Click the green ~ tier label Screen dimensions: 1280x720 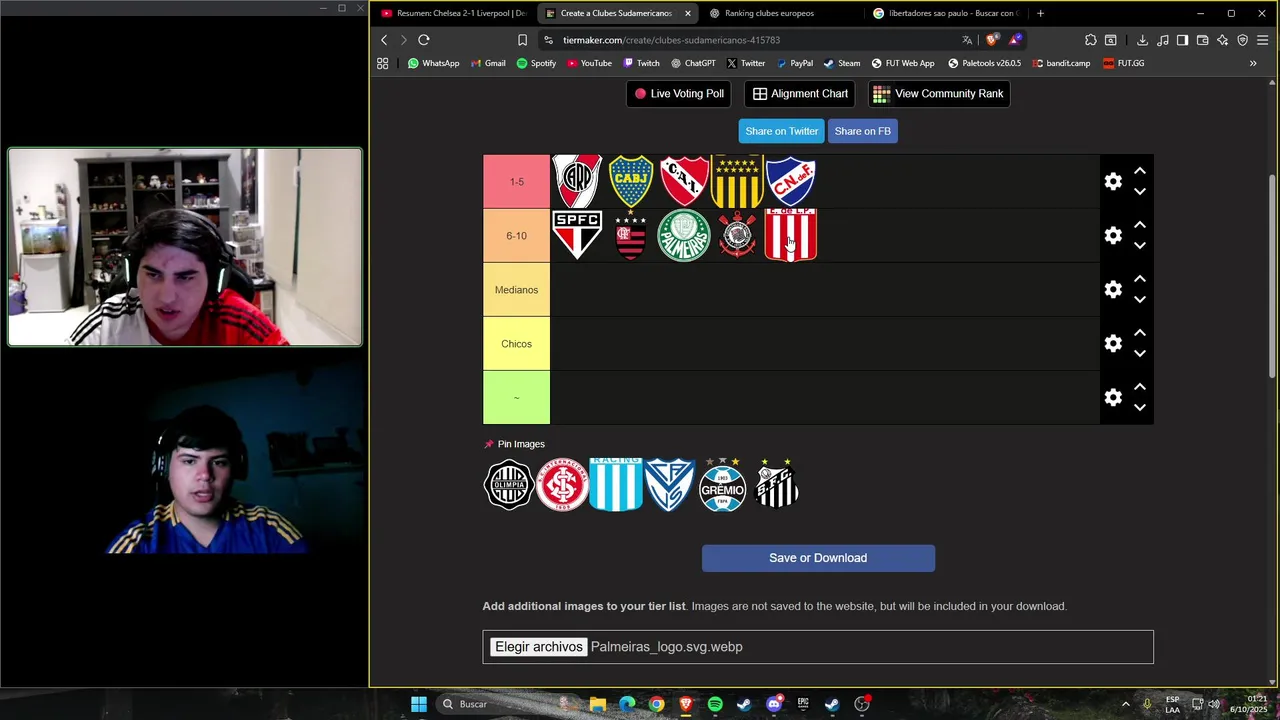516,397
